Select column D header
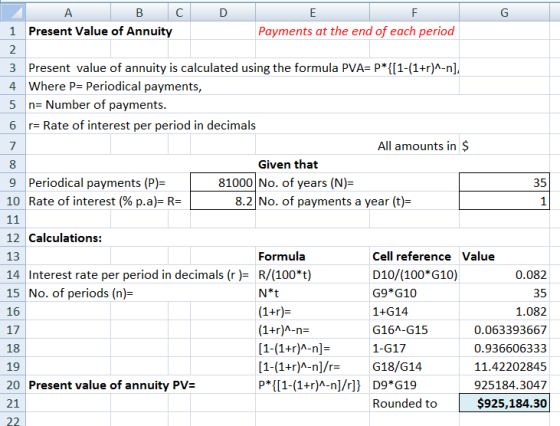560x426 pixels. coord(223,12)
